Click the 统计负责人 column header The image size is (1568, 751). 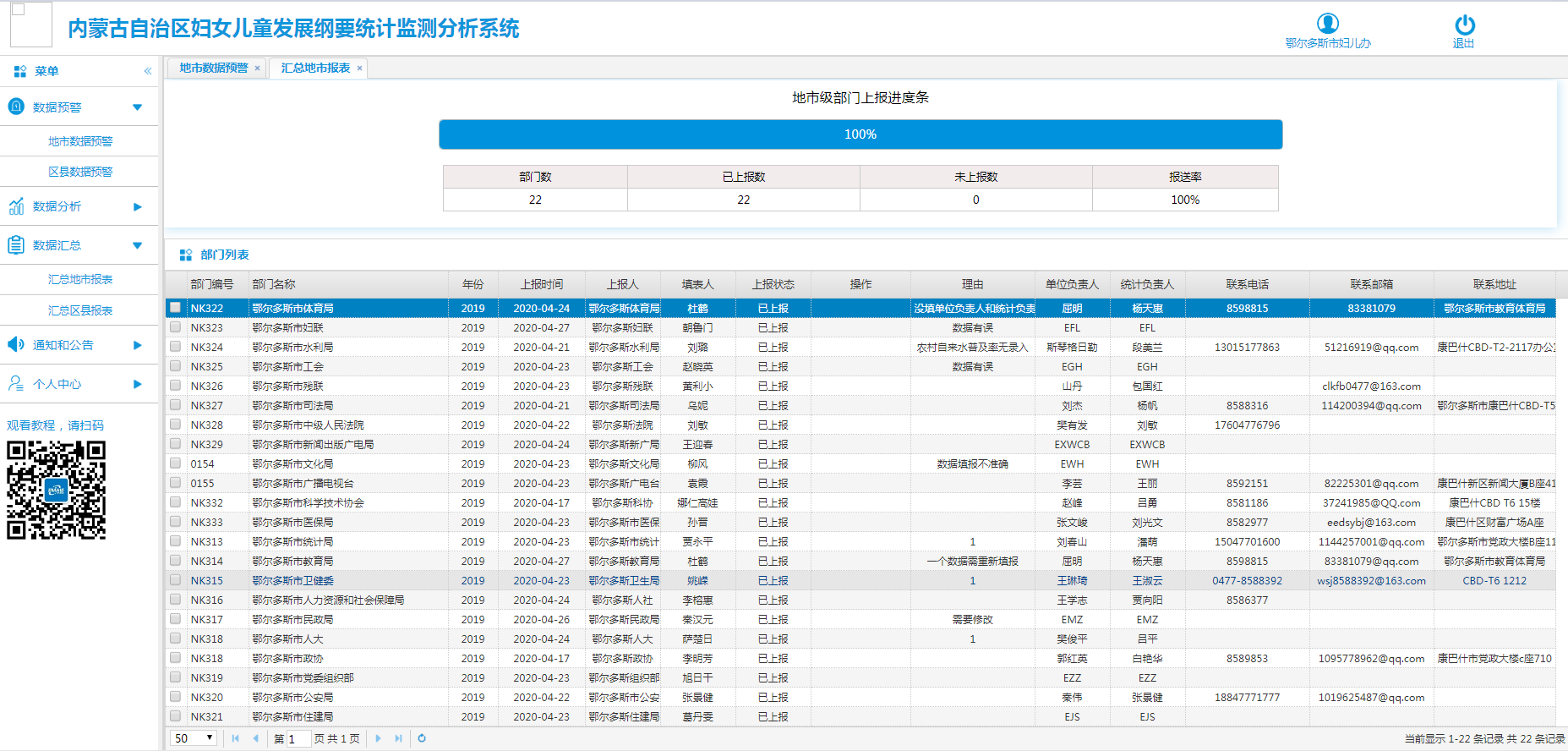[1147, 284]
